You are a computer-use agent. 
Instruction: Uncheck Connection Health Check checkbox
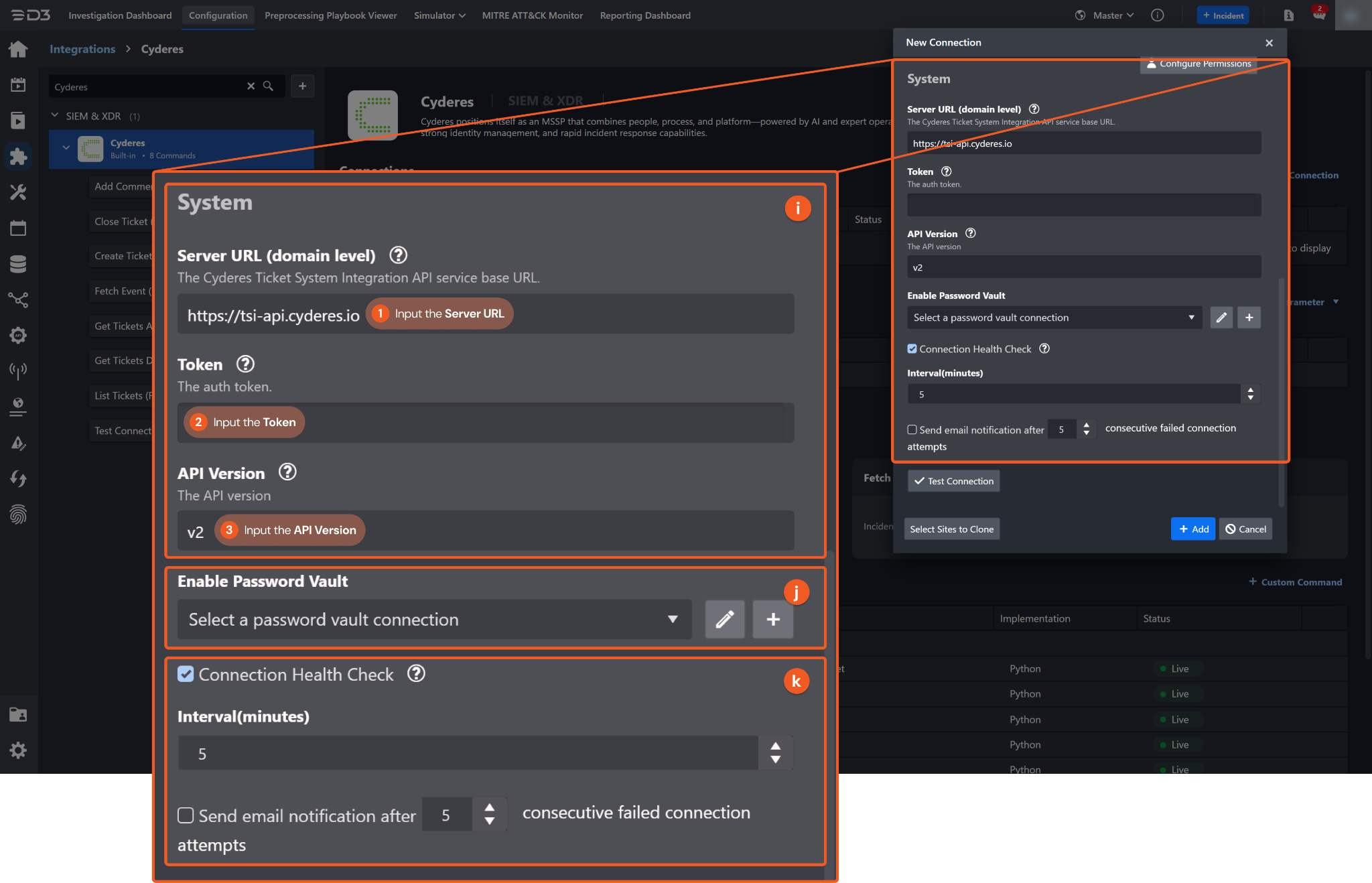pyautogui.click(x=912, y=349)
